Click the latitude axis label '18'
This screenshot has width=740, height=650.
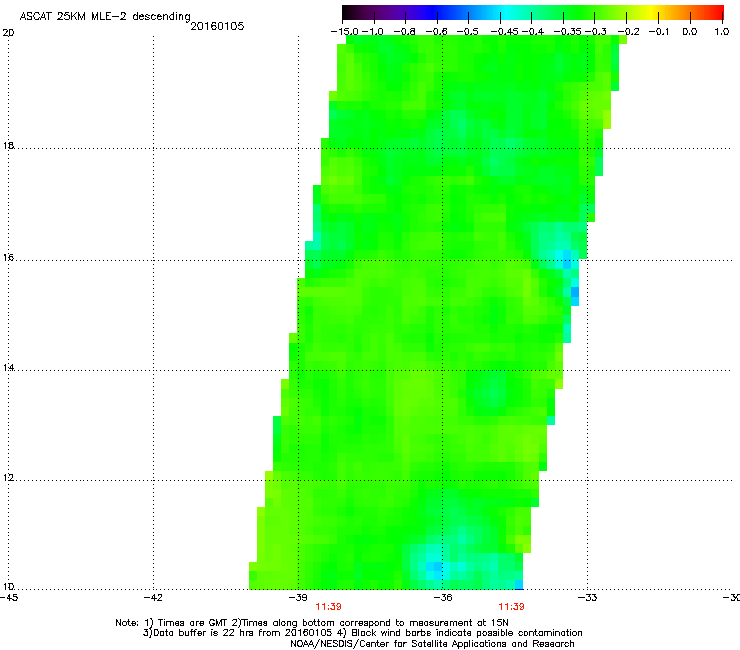click(8, 145)
